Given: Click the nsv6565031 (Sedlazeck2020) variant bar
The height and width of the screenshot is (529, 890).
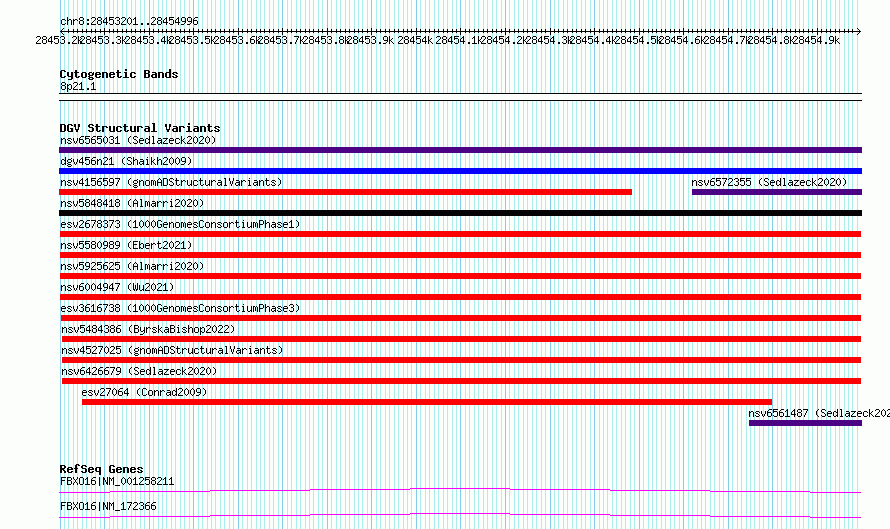Looking at the screenshot, I should click(460, 150).
